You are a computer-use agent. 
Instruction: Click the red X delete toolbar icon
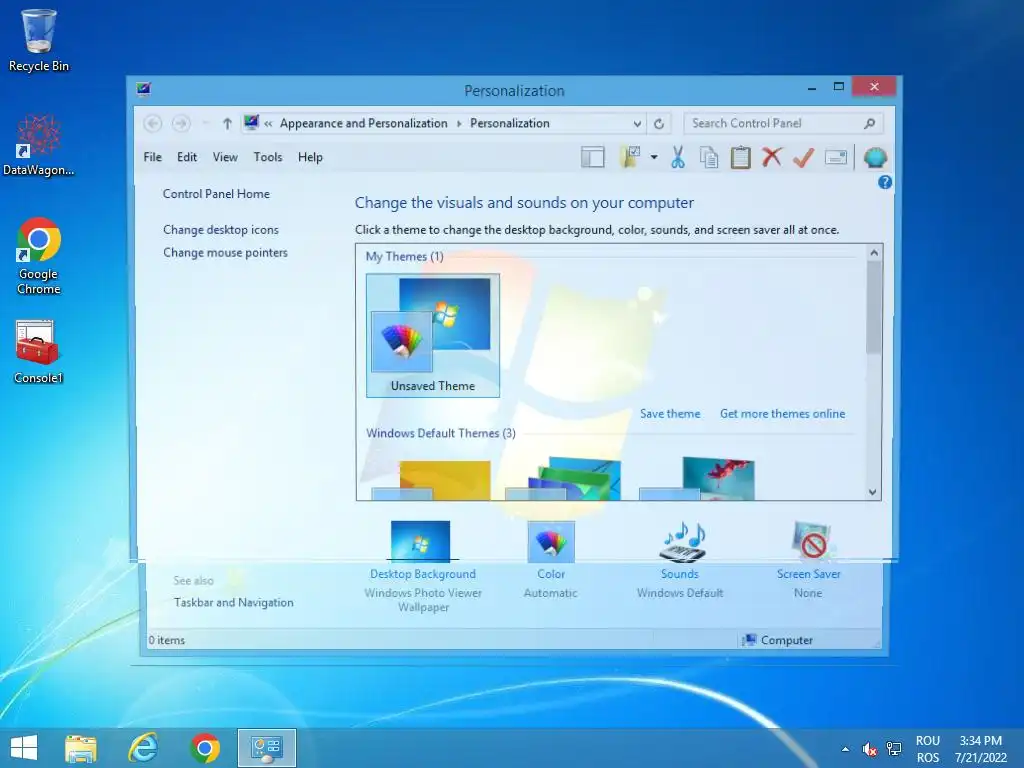[771, 157]
